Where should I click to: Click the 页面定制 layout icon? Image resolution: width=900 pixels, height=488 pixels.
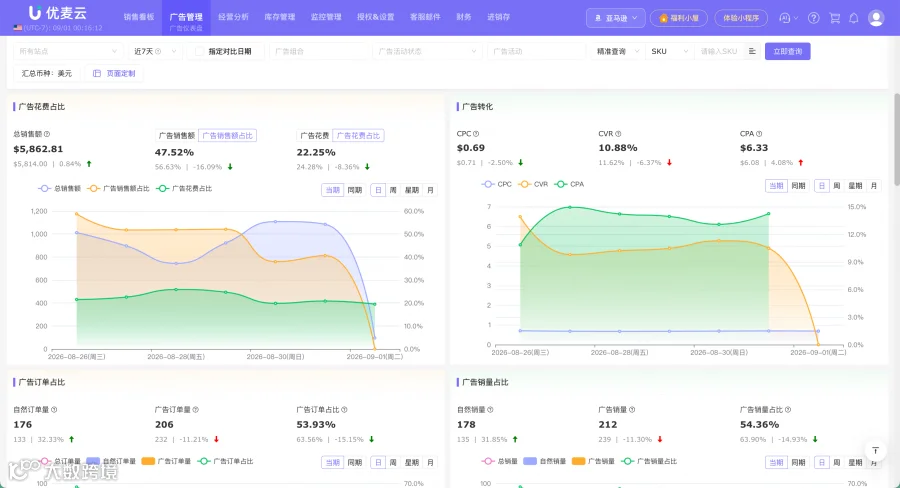click(96, 73)
